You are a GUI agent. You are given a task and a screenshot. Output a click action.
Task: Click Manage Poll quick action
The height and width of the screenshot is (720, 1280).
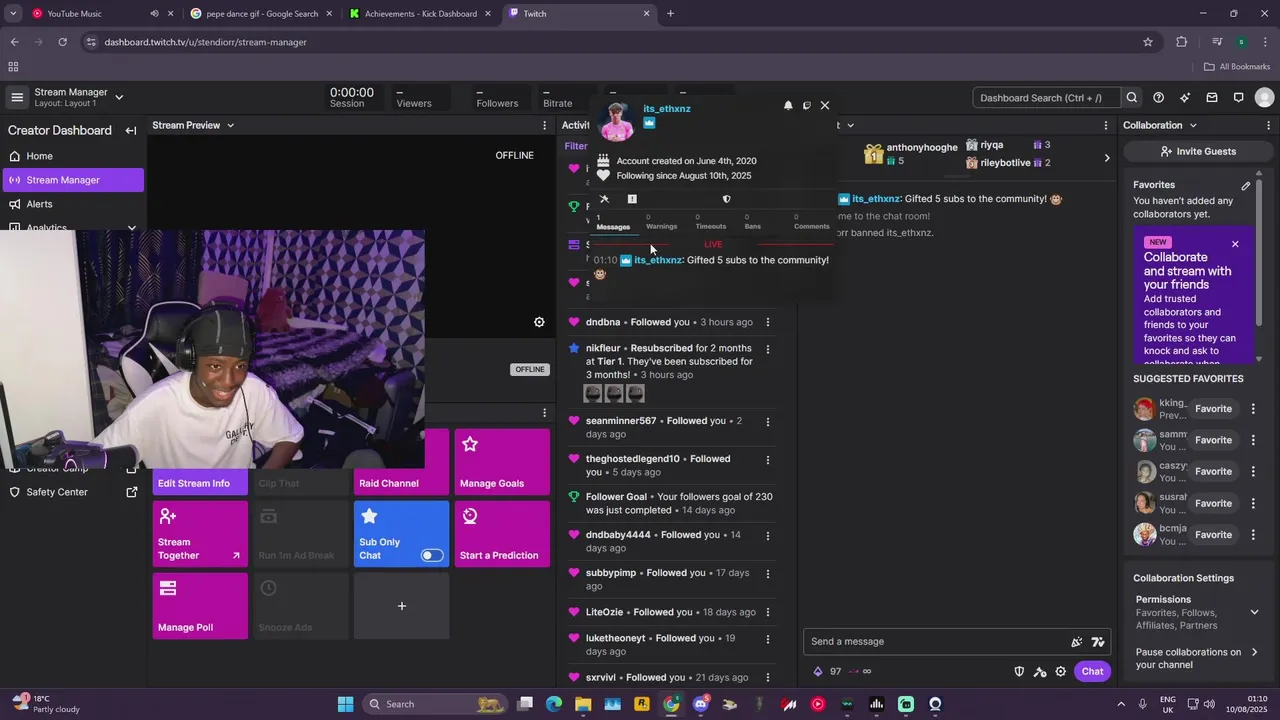(200, 606)
